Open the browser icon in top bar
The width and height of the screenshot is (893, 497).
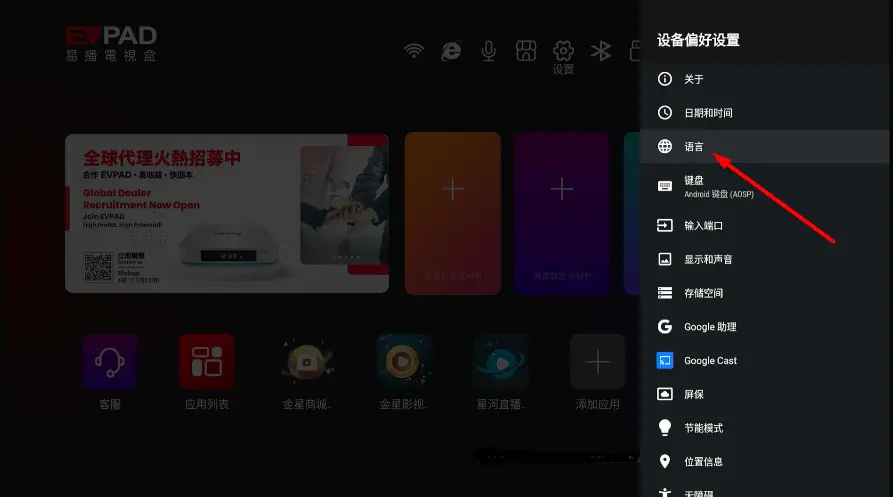pos(452,51)
